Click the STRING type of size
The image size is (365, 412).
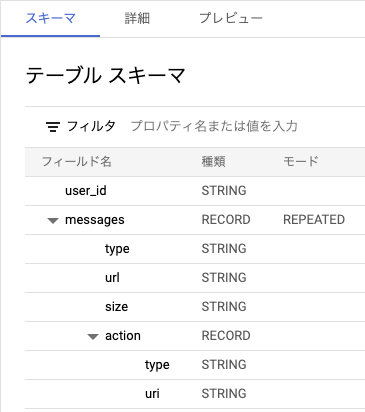tap(224, 307)
